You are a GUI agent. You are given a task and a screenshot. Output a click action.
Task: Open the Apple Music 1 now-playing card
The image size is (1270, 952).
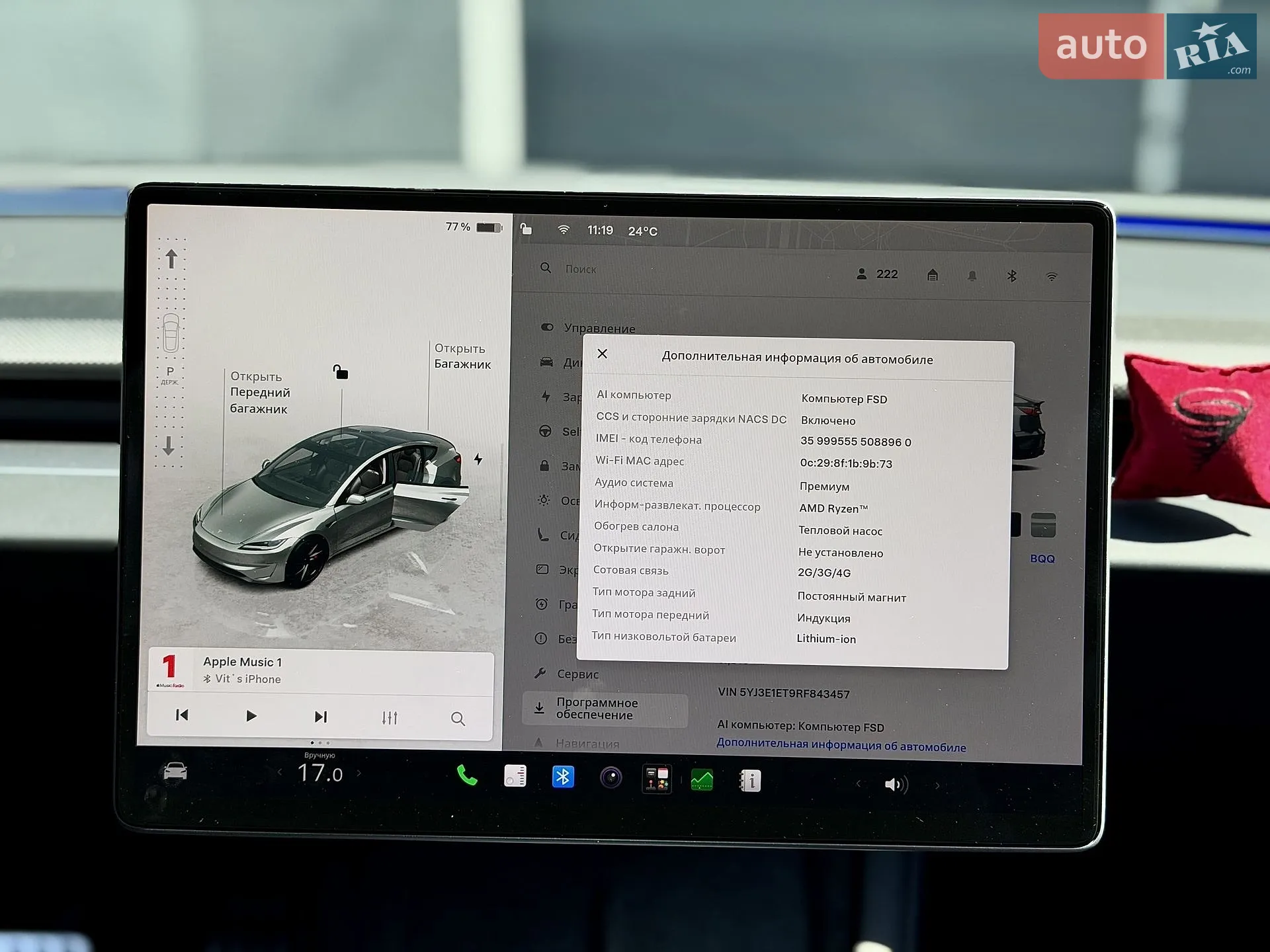[321, 670]
